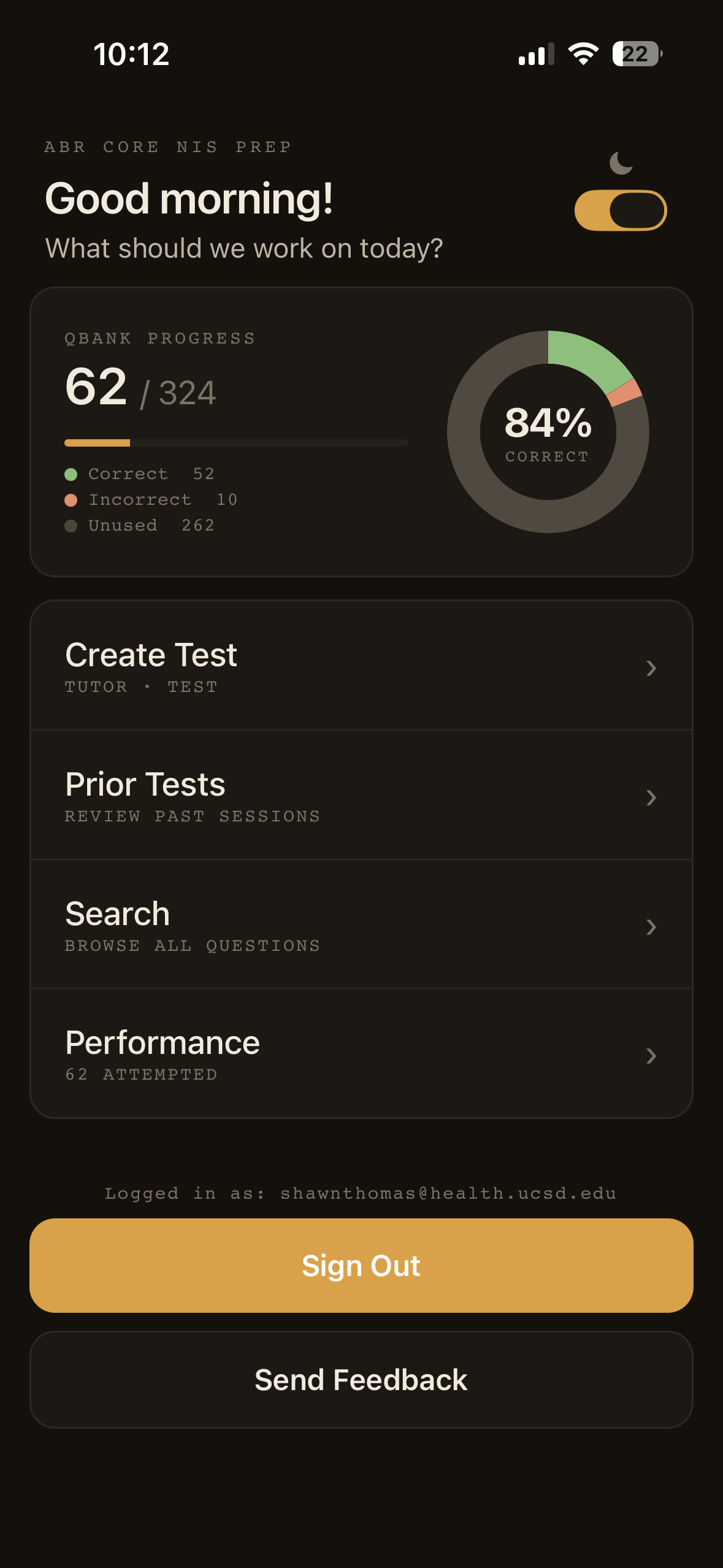Screen dimensions: 723x1568
Task: Click the Send Feedback button
Action: 361,1378
